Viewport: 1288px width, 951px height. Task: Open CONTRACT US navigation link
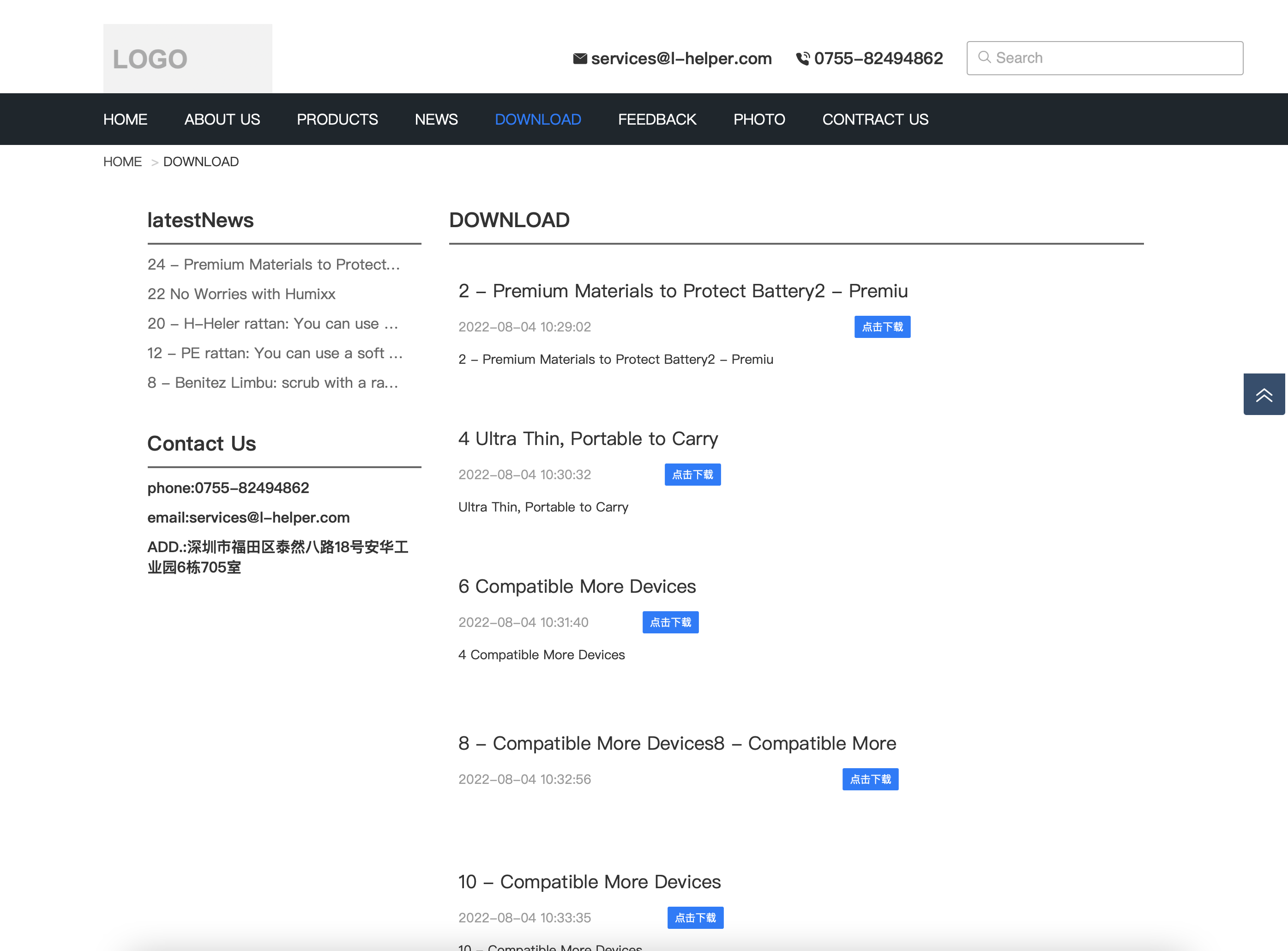(875, 119)
